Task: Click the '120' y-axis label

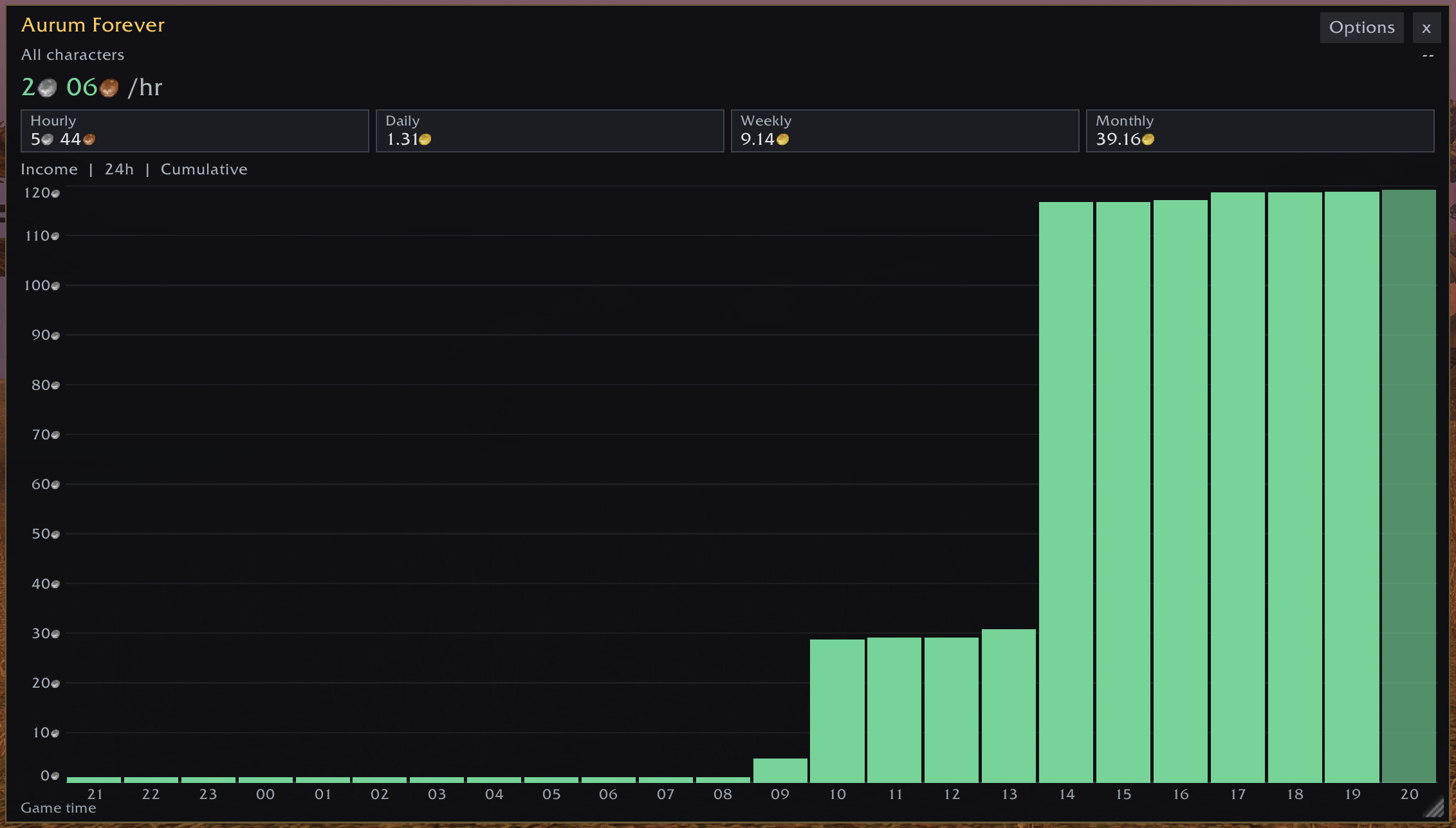Action: [x=37, y=193]
